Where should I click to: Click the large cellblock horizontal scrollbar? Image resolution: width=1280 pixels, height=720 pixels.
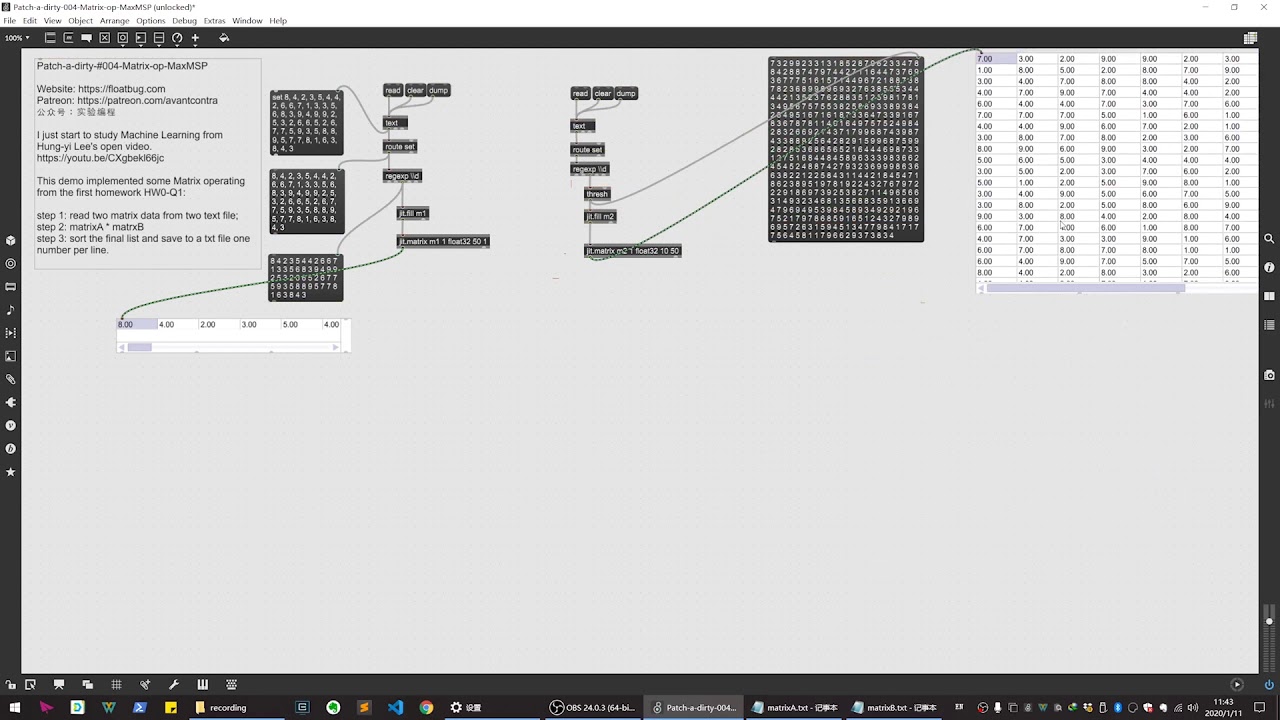[1086, 288]
